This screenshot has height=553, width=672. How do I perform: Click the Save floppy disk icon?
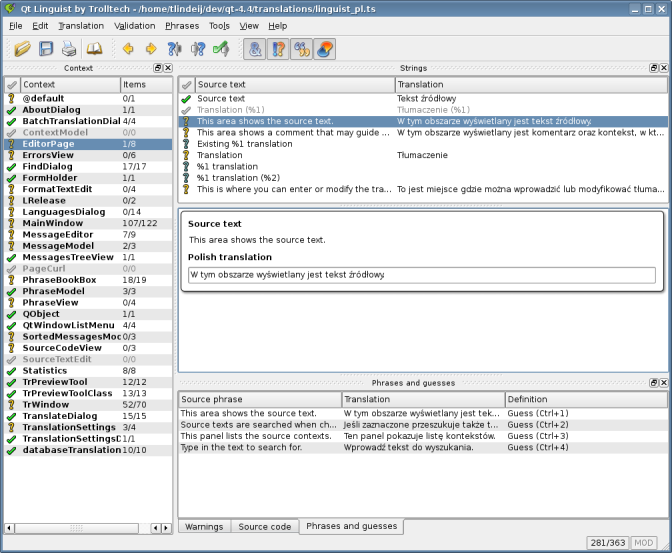pos(46,48)
